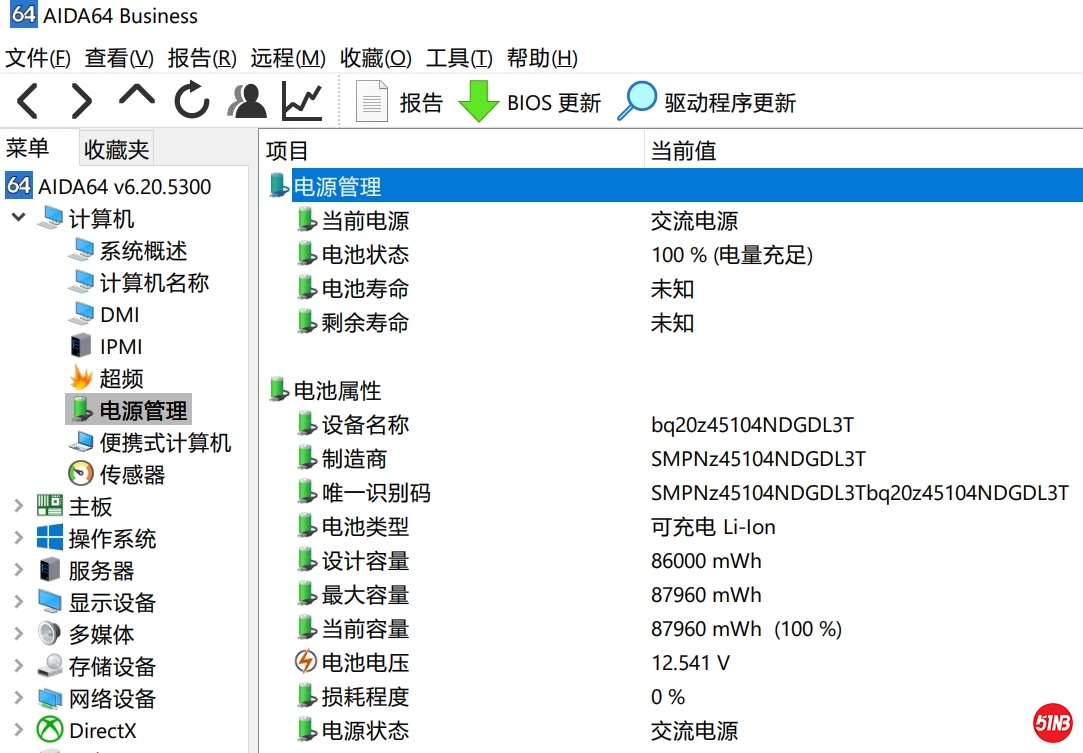Select 系统概述 in the sidebar tree
Viewport: 1083px width, 753px height.
[x=143, y=250]
